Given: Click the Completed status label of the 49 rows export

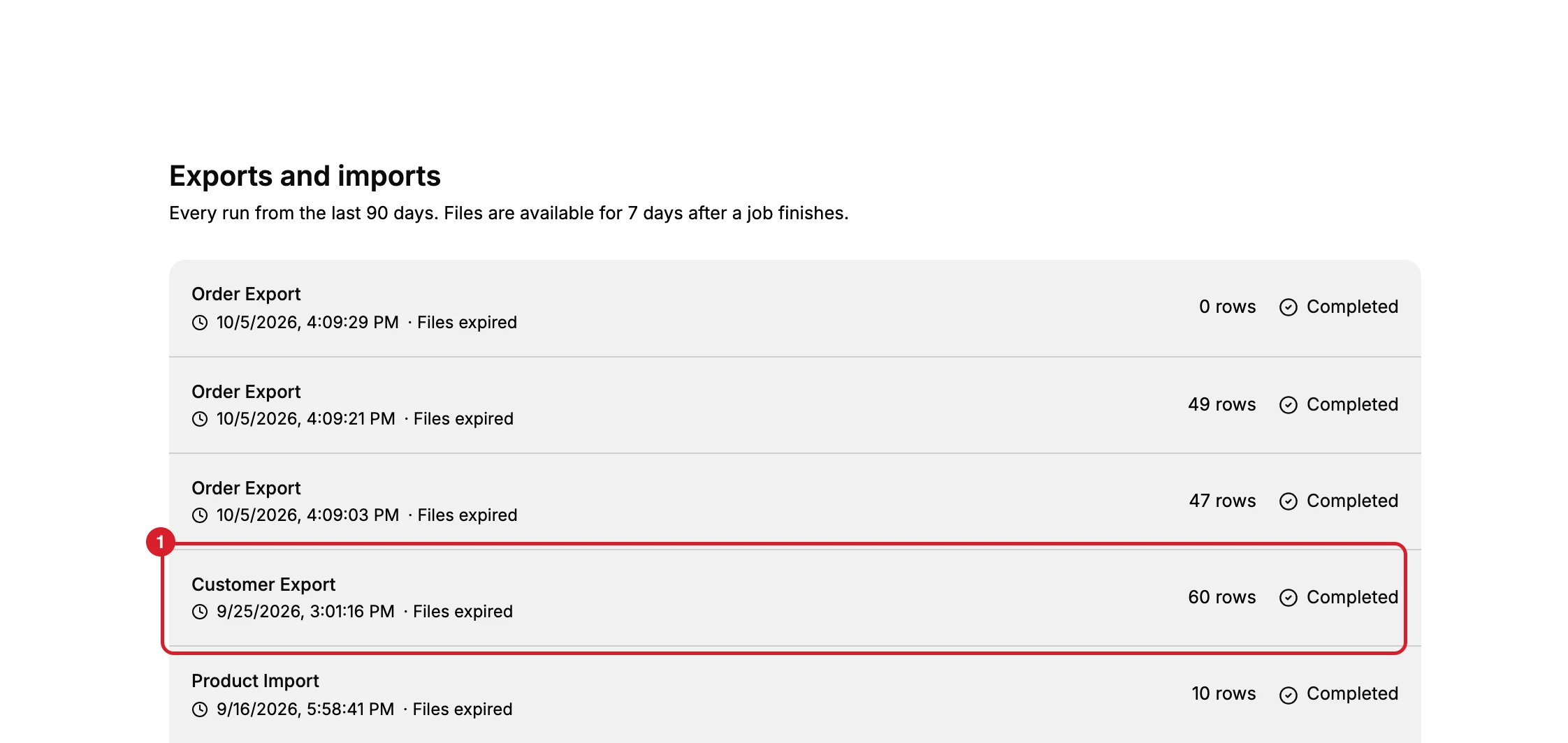Looking at the screenshot, I should pos(1352,404).
